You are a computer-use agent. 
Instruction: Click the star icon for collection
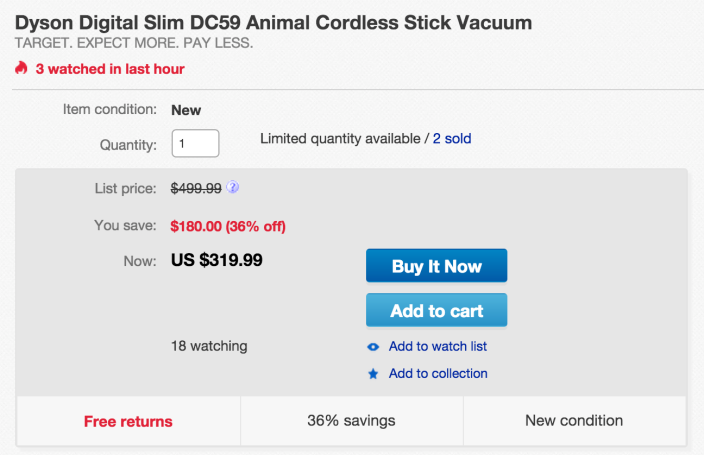point(373,374)
